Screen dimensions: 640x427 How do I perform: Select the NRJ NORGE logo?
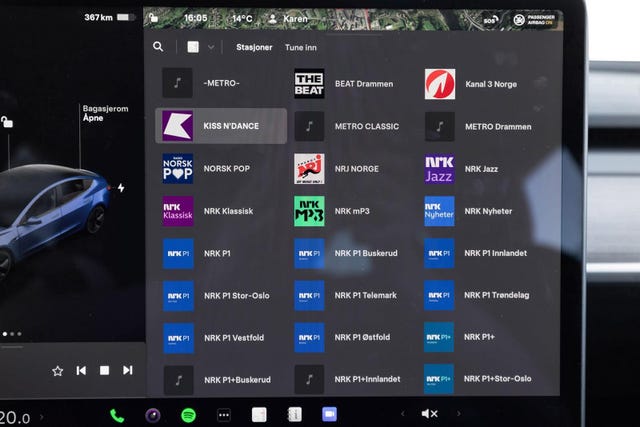pyautogui.click(x=309, y=169)
